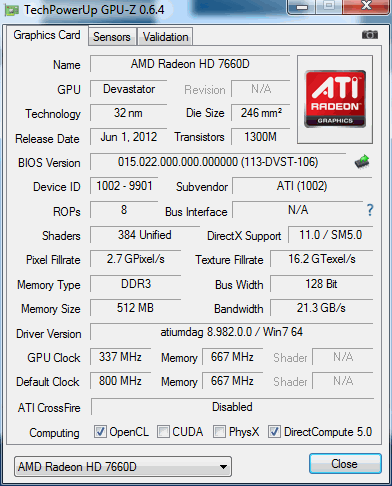Click the GPU field showing Devastator

click(x=129, y=89)
